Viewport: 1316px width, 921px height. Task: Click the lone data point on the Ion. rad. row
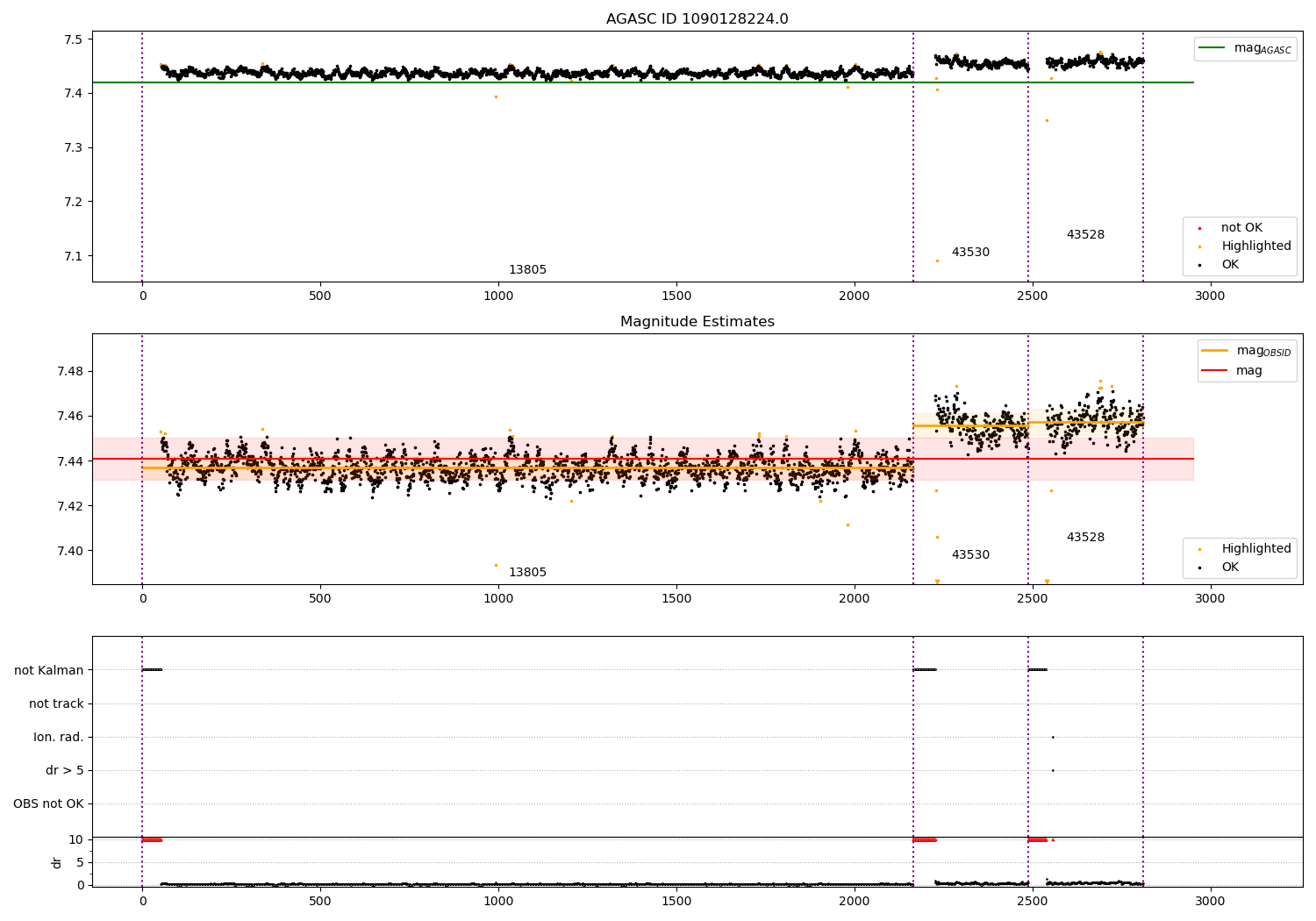click(1053, 737)
